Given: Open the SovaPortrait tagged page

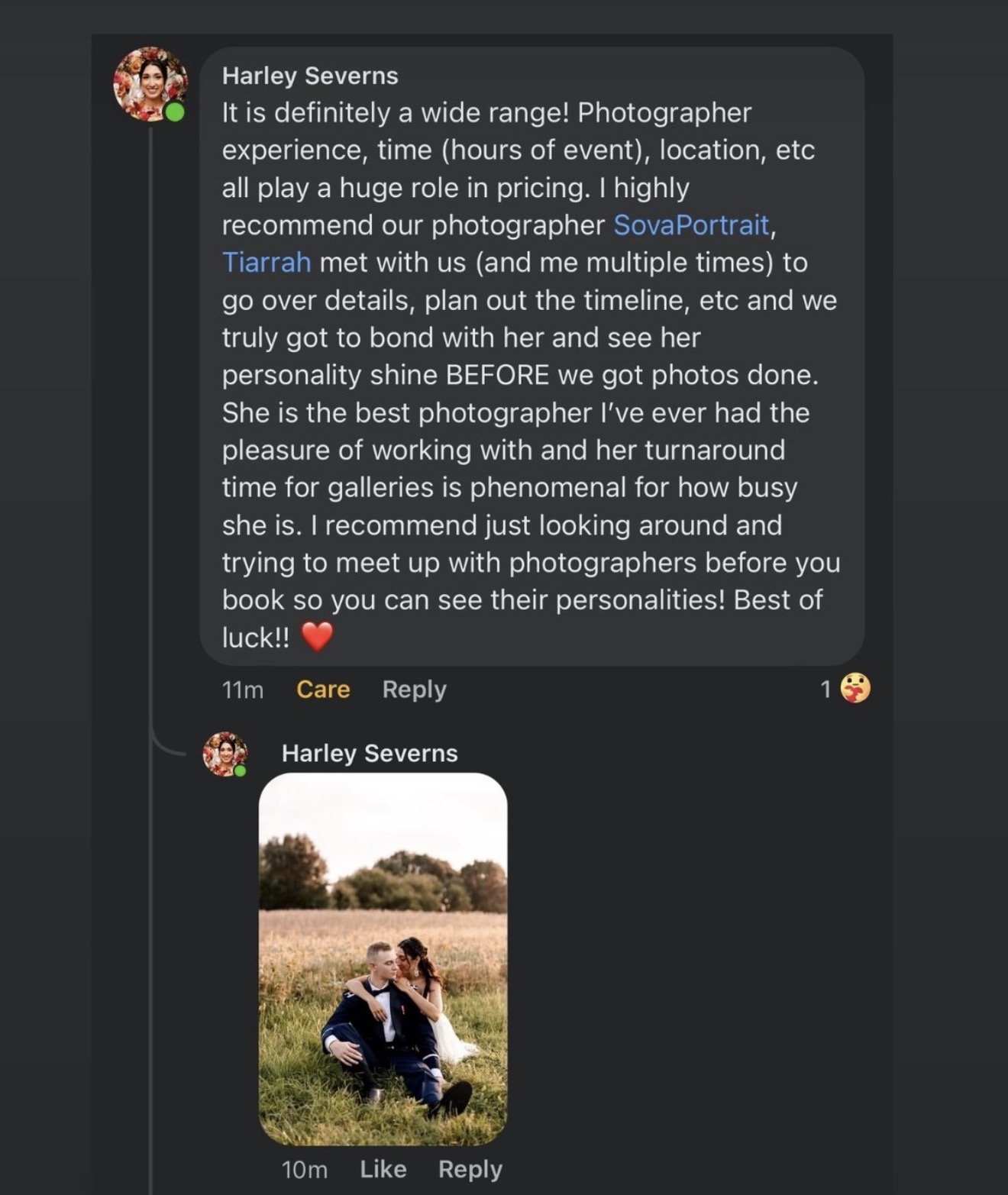Looking at the screenshot, I should [691, 224].
